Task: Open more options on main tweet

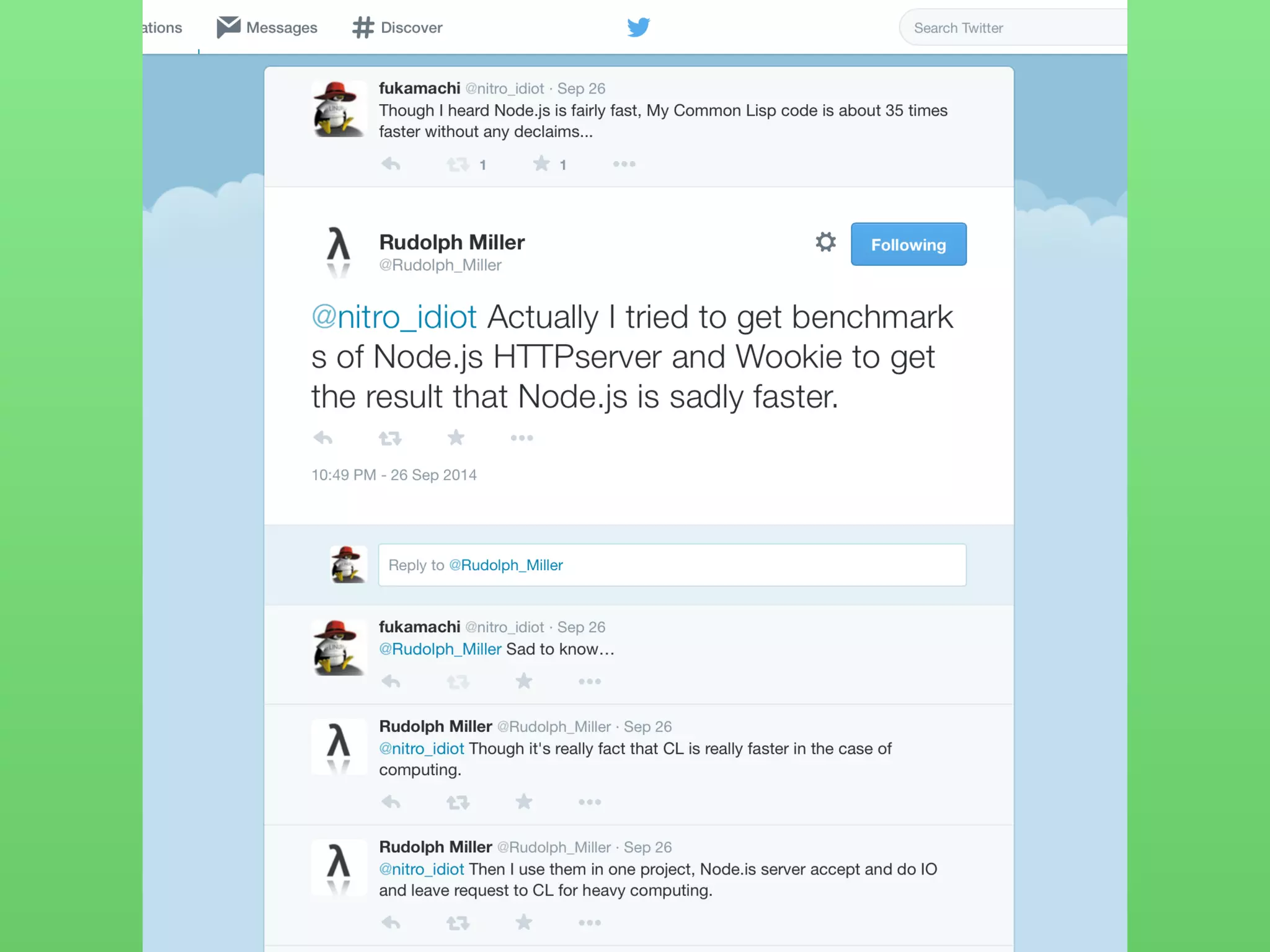Action: [522, 438]
